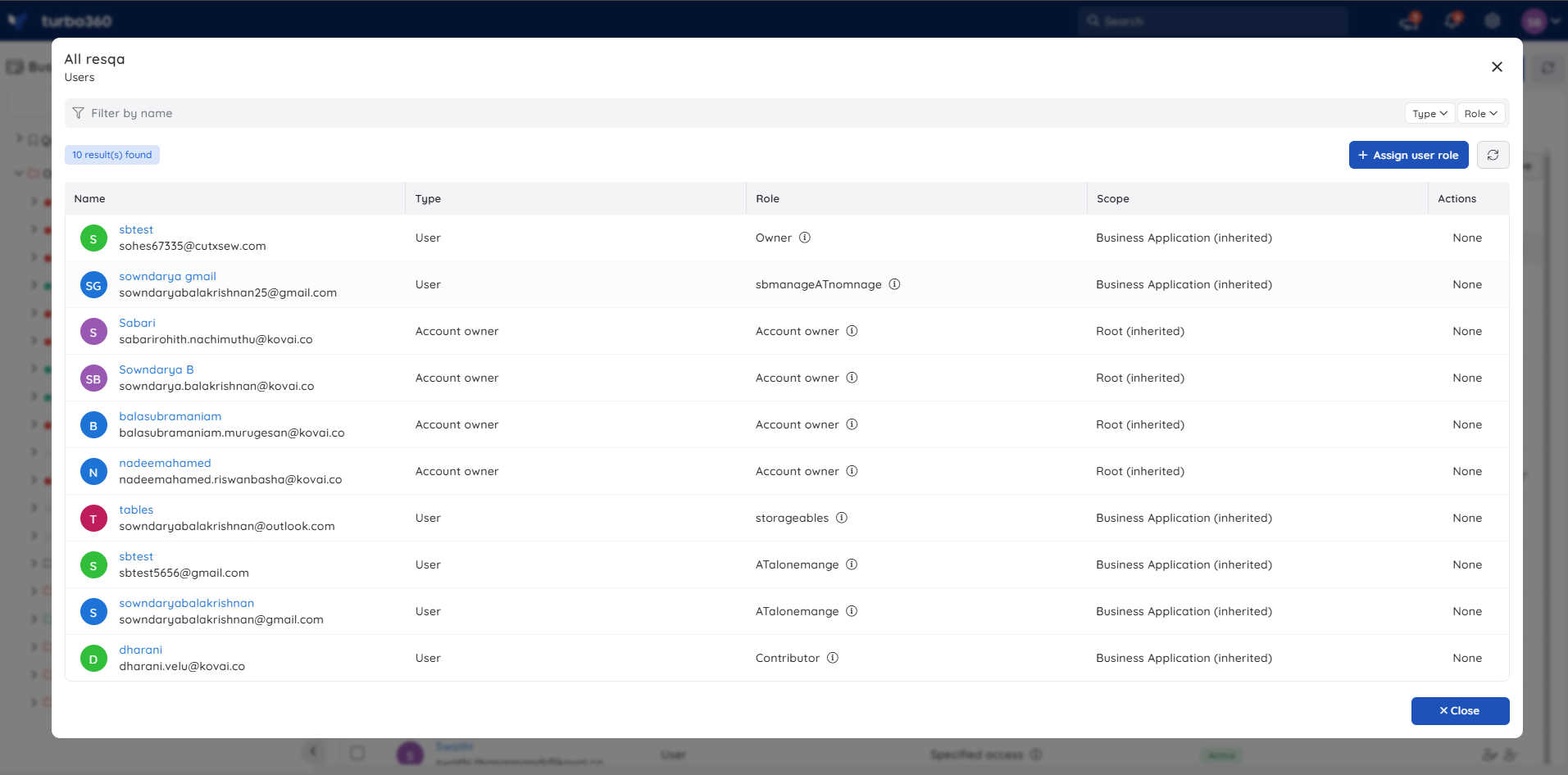This screenshot has width=1568, height=775.
Task: Click the 10 result(s) found badge
Action: pos(112,155)
